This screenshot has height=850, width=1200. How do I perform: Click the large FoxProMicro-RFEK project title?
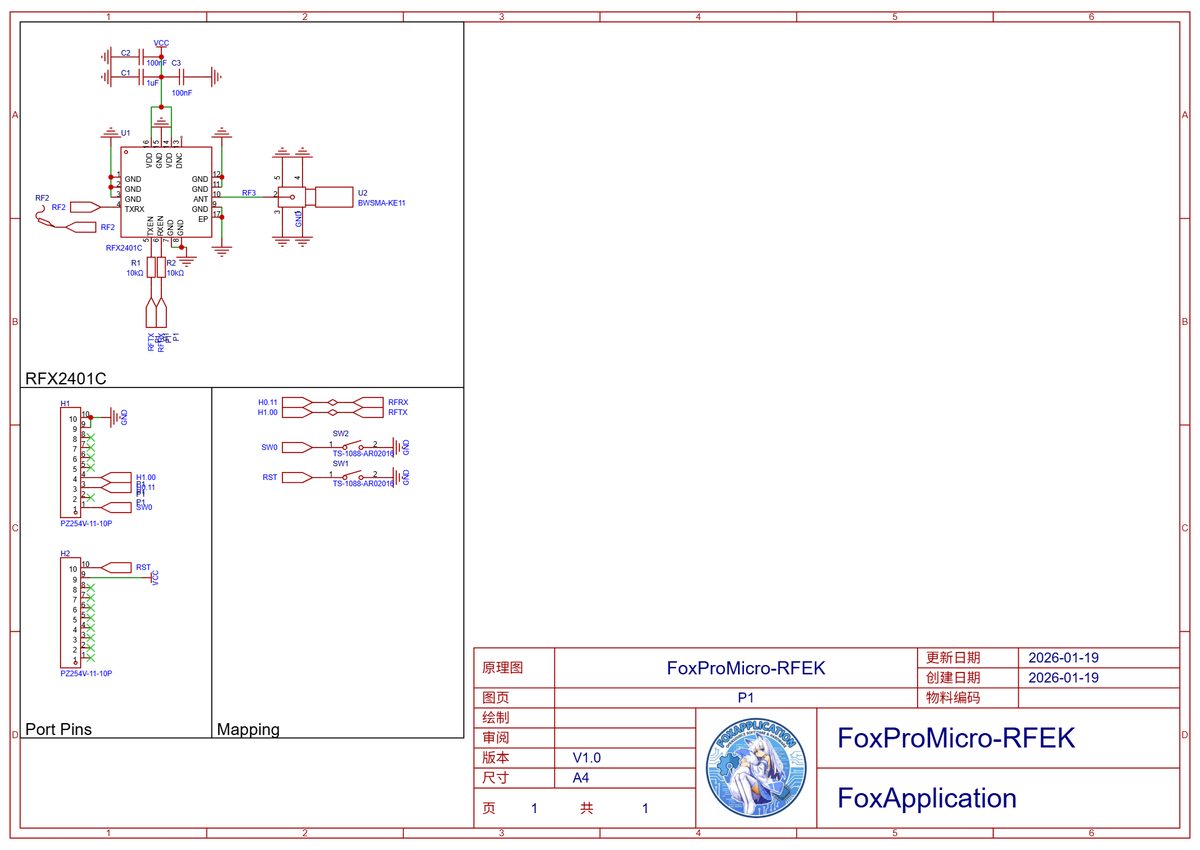(956, 738)
